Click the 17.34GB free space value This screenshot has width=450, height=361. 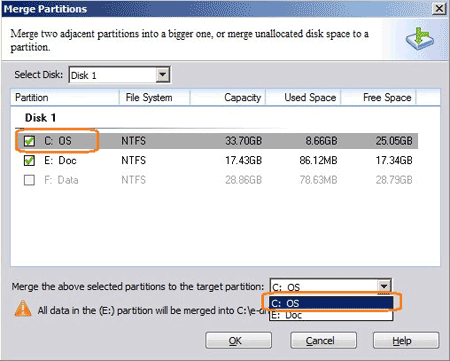(394, 161)
